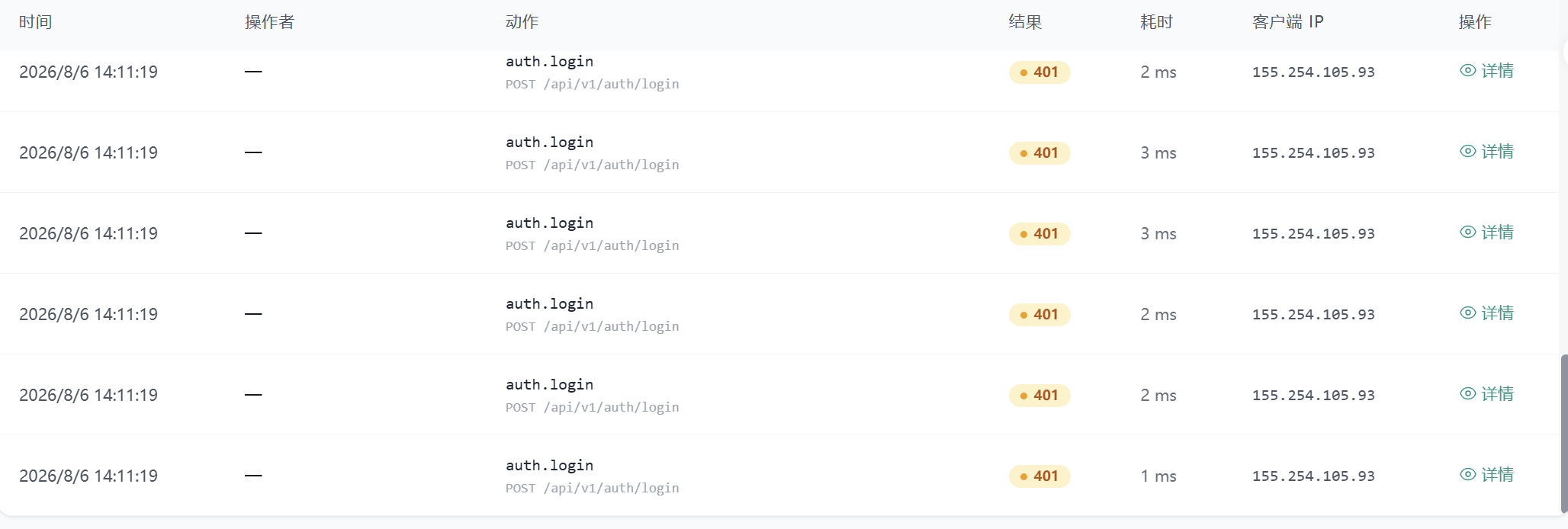Open details eye icon in second log row
This screenshot has width=1568, height=529.
(1468, 151)
